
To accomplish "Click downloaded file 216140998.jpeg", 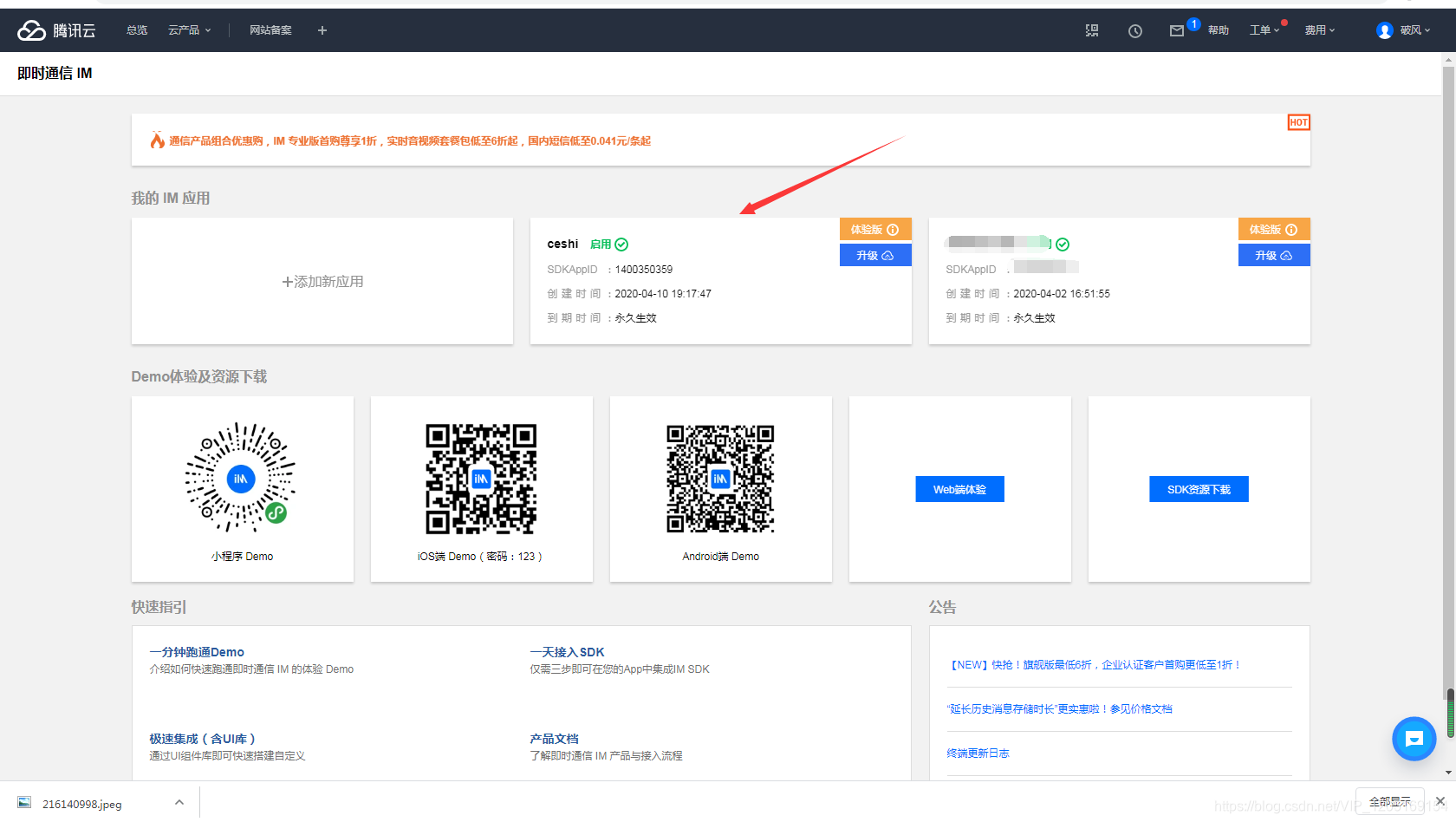I will click(x=82, y=804).
